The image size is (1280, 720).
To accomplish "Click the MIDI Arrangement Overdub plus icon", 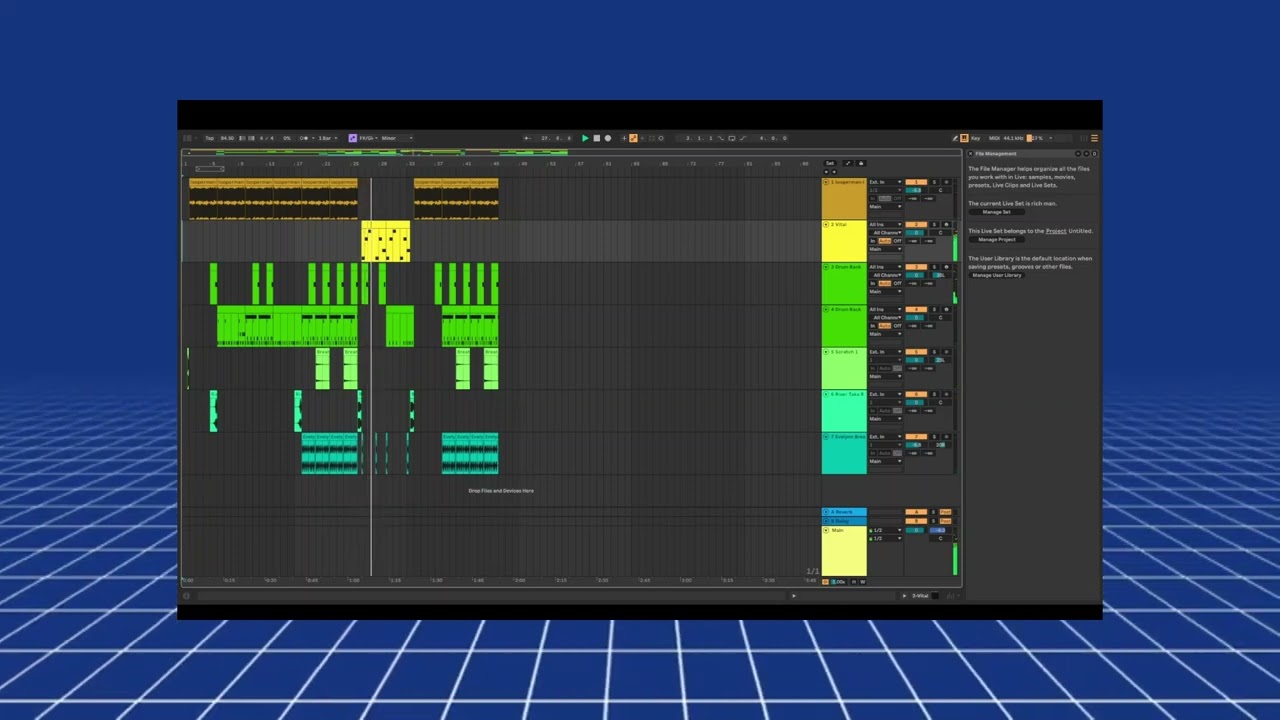I will [623, 138].
